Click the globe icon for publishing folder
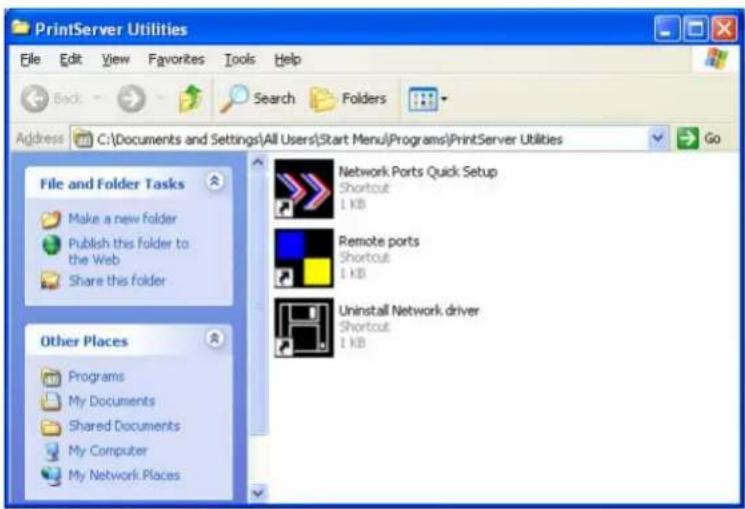This screenshot has height=509, width=745. click(x=51, y=245)
